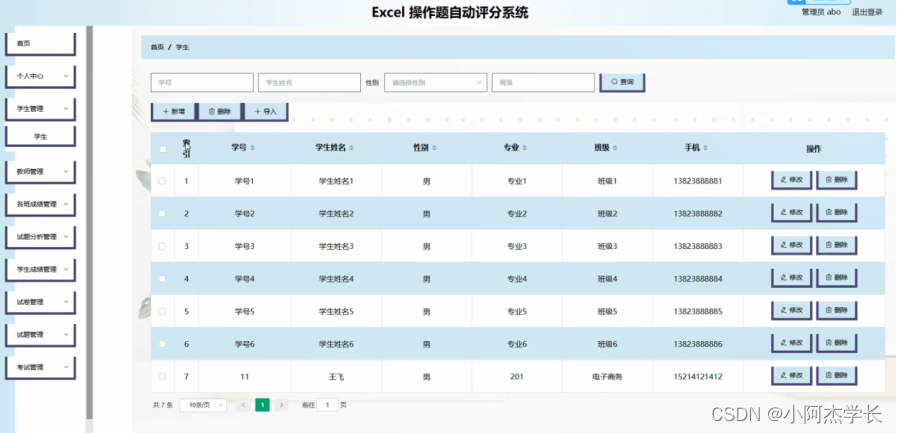Expand the 教师管理 sidebar menu
The width and height of the screenshot is (898, 433).
point(40,172)
